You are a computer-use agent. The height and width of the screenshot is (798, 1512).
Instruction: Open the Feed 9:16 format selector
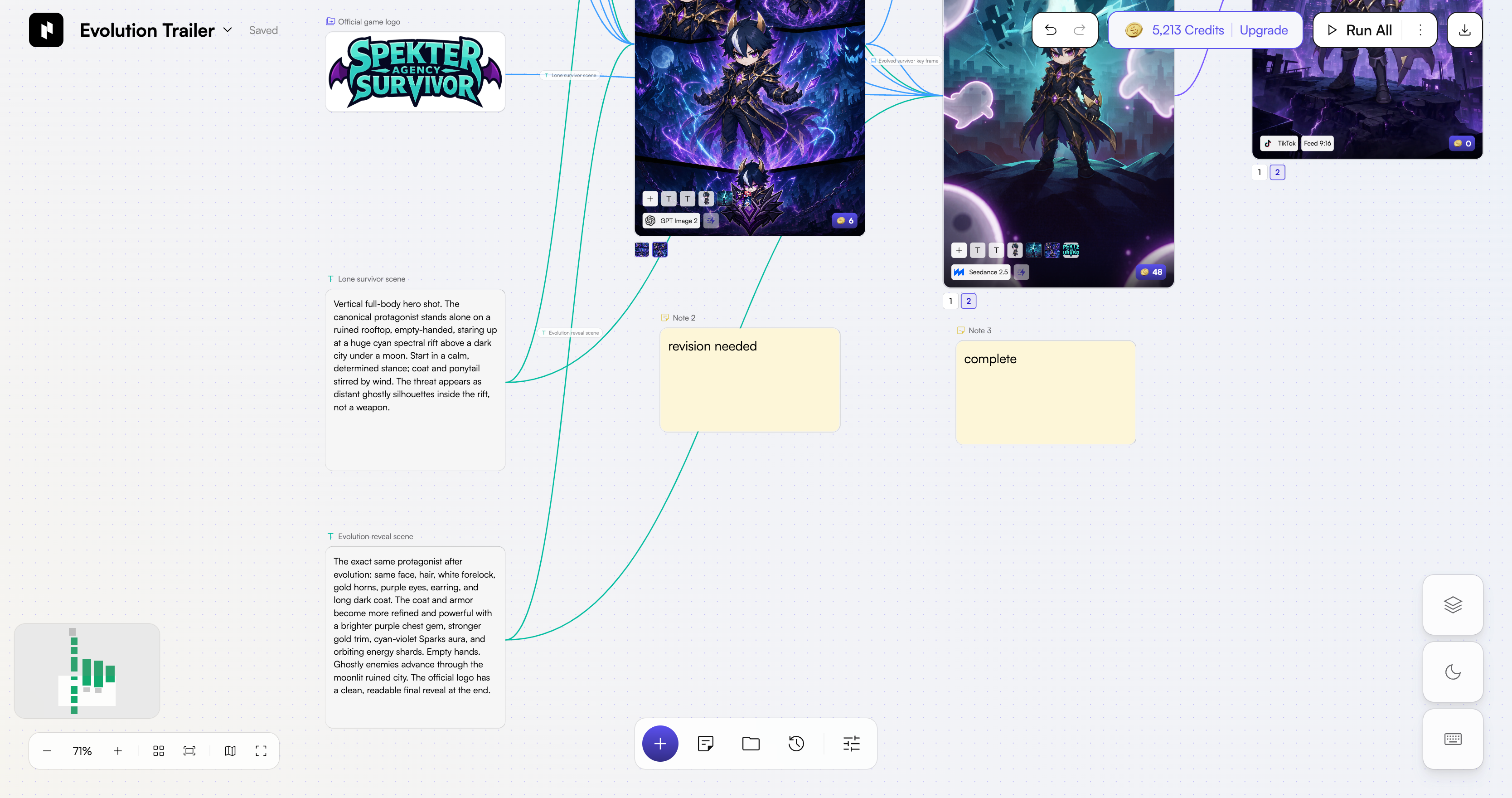click(x=1317, y=143)
